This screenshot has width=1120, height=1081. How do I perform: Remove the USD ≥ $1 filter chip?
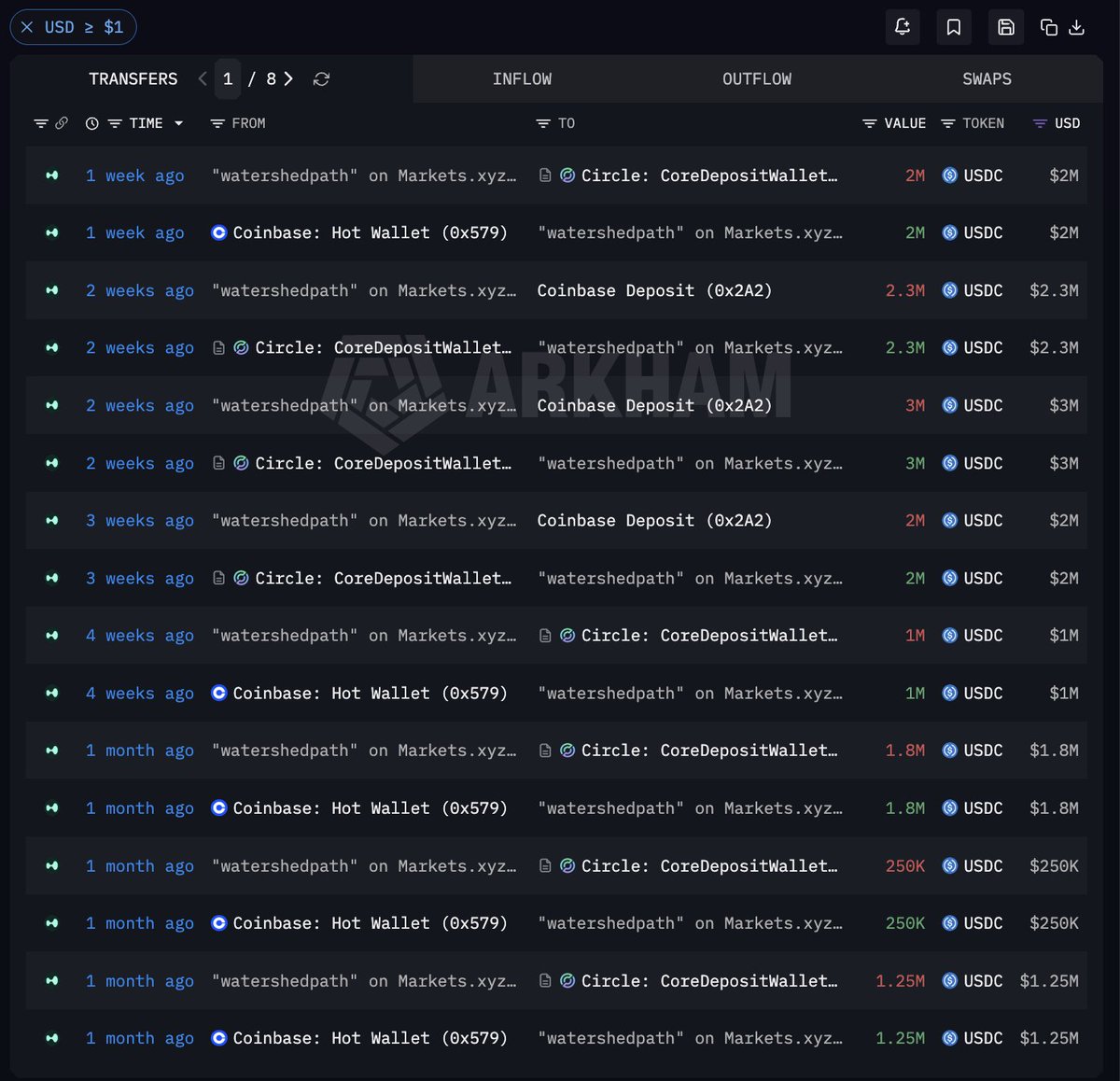click(x=27, y=27)
